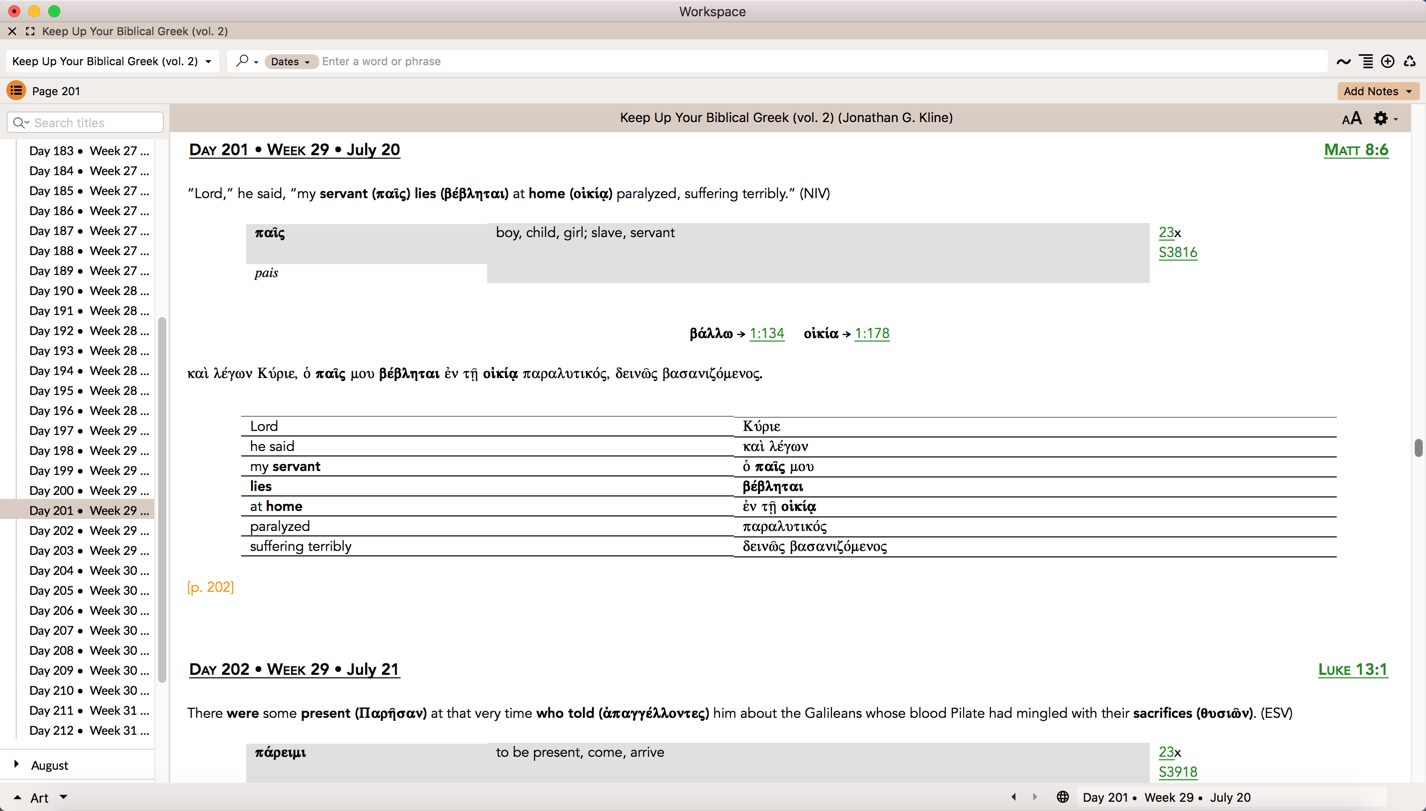Click the Day 202 • Week 29 • July 21 heading
This screenshot has width=1426, height=811.
pyautogui.click(x=294, y=670)
